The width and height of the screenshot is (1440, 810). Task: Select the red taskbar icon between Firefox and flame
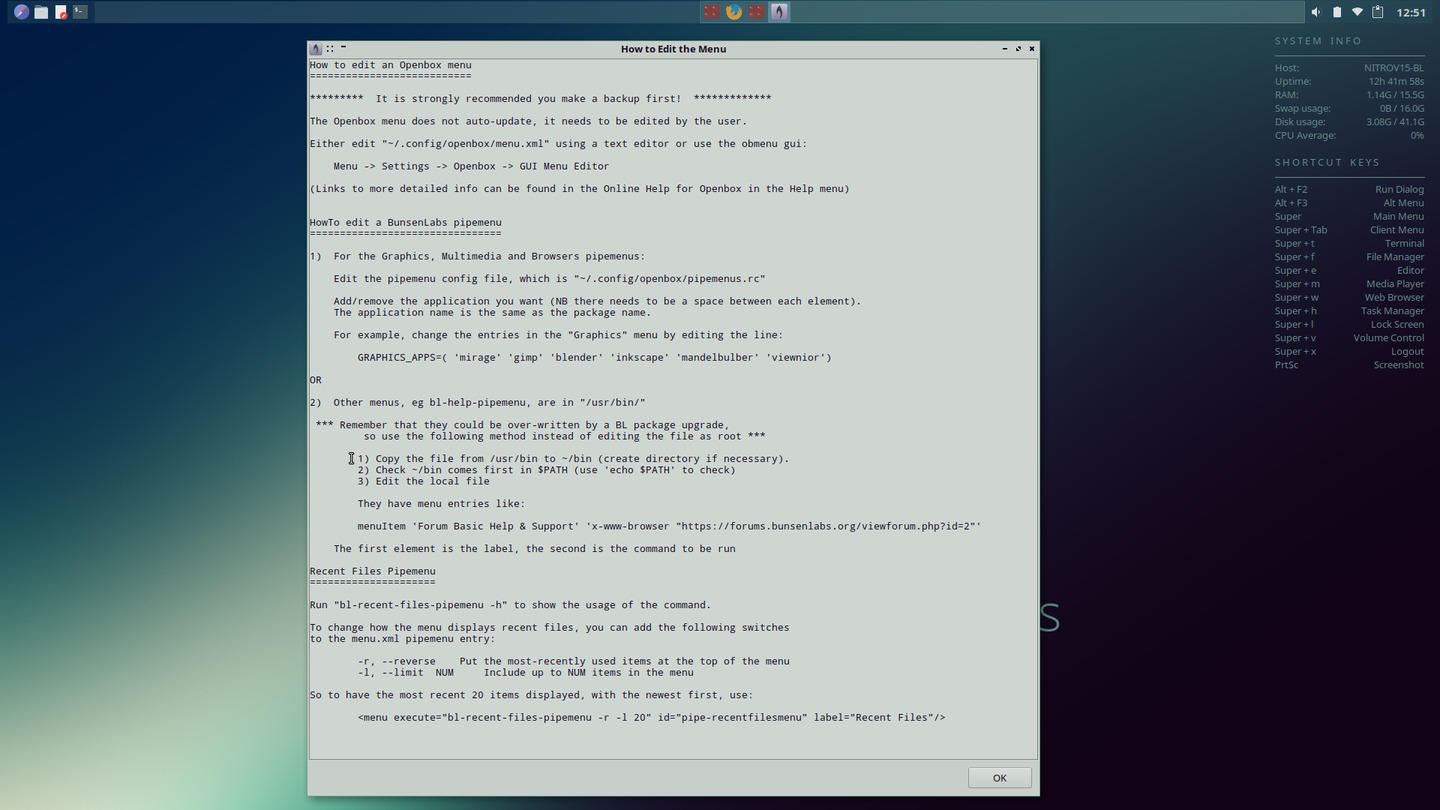pyautogui.click(x=757, y=12)
